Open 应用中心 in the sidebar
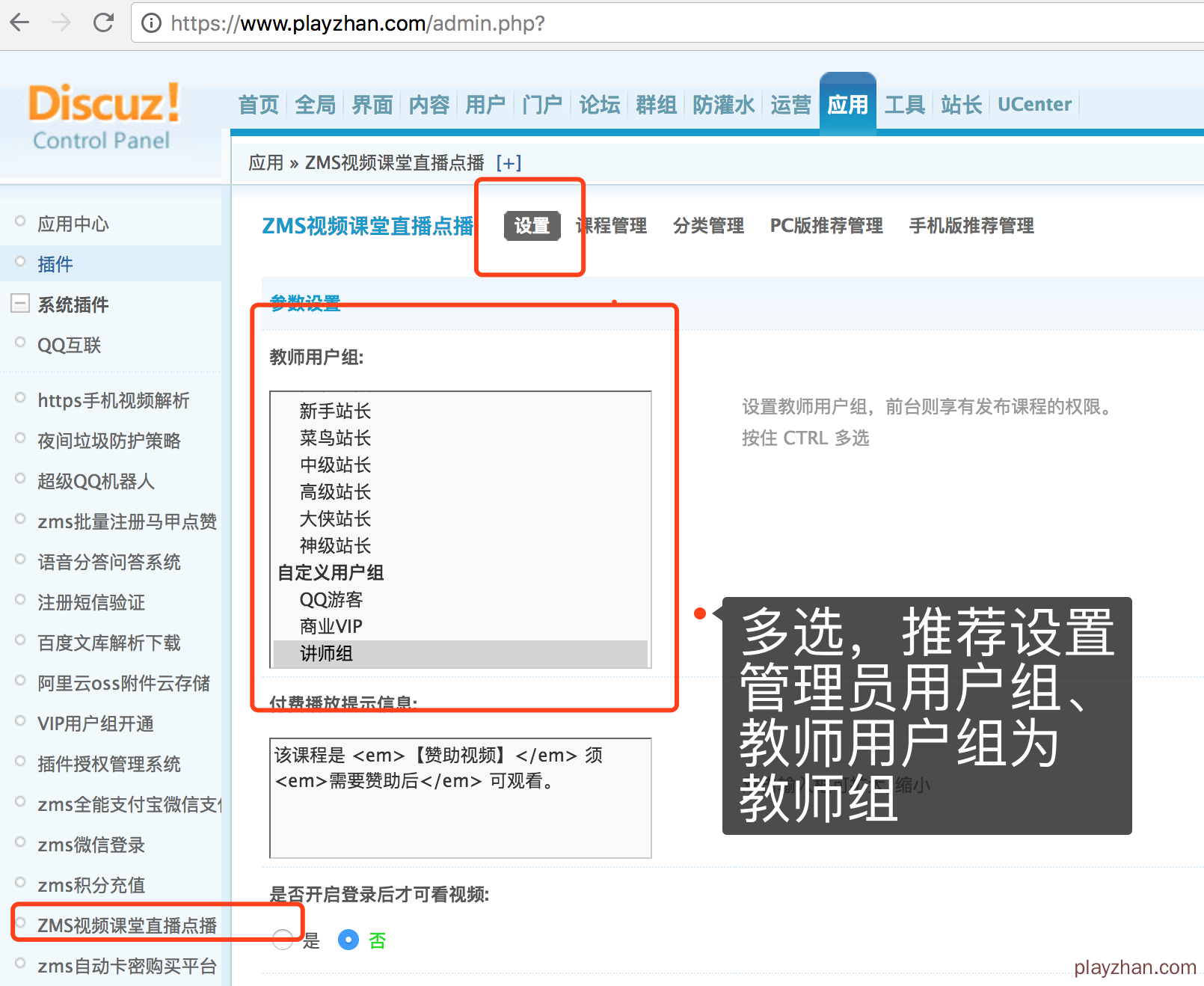1204x986 pixels. click(x=73, y=224)
